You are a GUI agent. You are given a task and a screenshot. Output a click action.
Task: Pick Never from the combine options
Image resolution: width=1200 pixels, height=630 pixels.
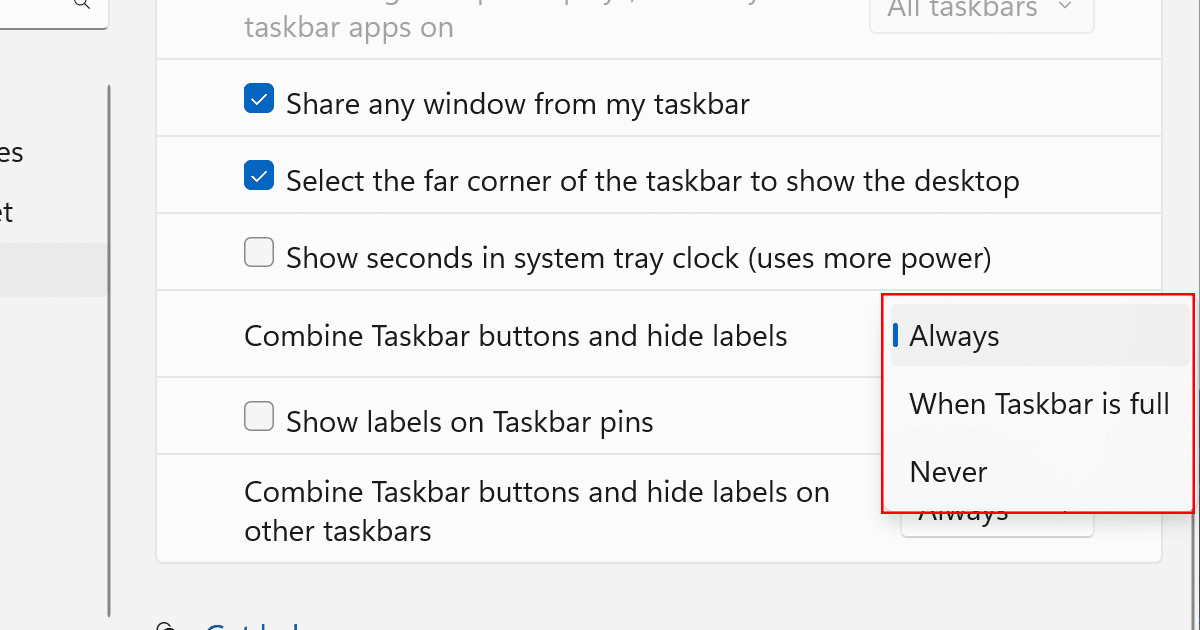[x=948, y=472]
